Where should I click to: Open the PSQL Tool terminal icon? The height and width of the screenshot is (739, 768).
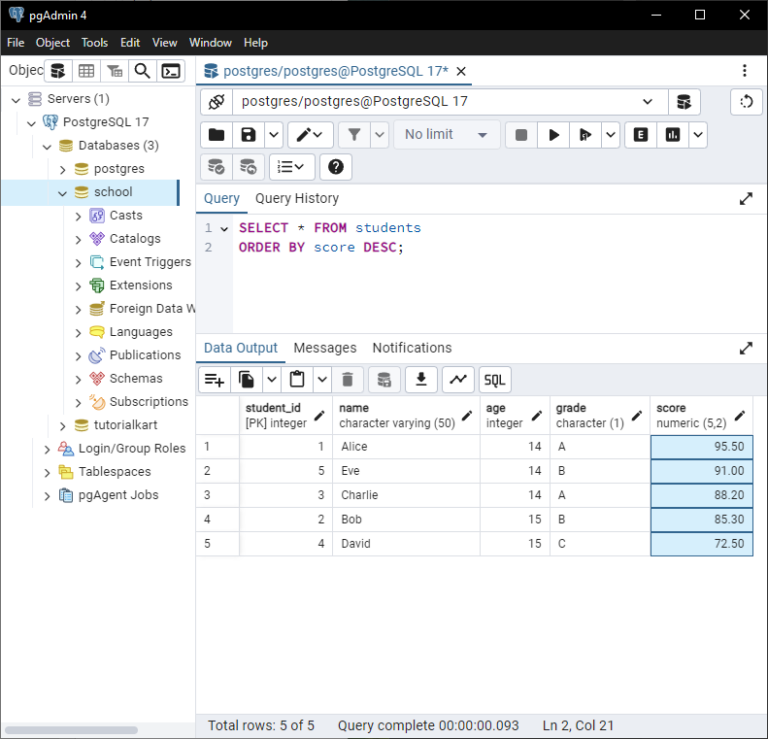(x=172, y=71)
